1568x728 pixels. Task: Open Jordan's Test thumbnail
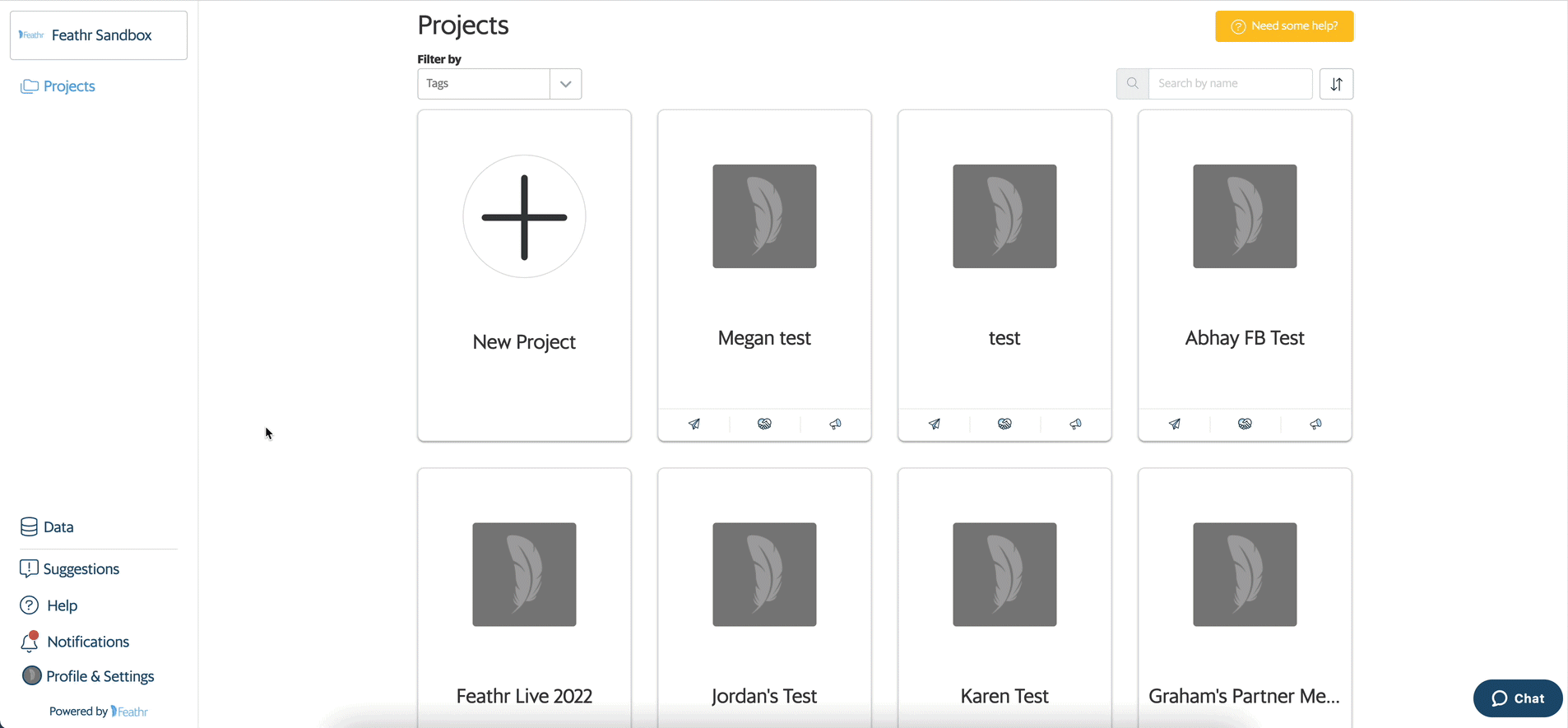[764, 574]
